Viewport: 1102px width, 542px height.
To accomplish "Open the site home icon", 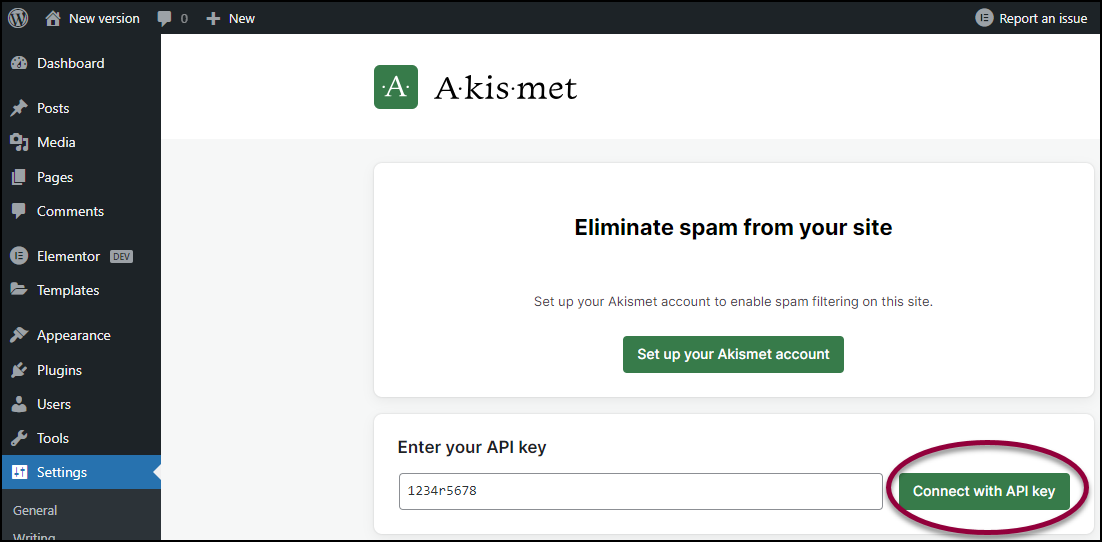I will coord(53,18).
